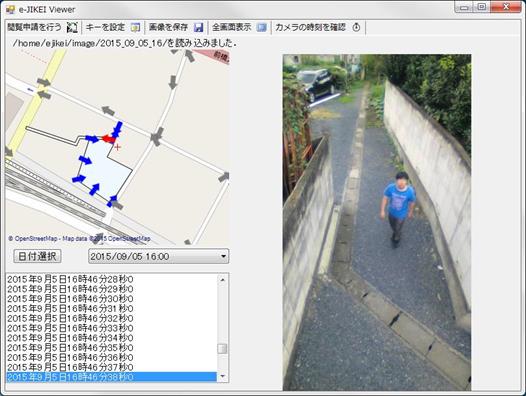The image size is (526, 396).
Task: Select the カメラの時刻を確認 toolbar text
Action: (x=310, y=27)
